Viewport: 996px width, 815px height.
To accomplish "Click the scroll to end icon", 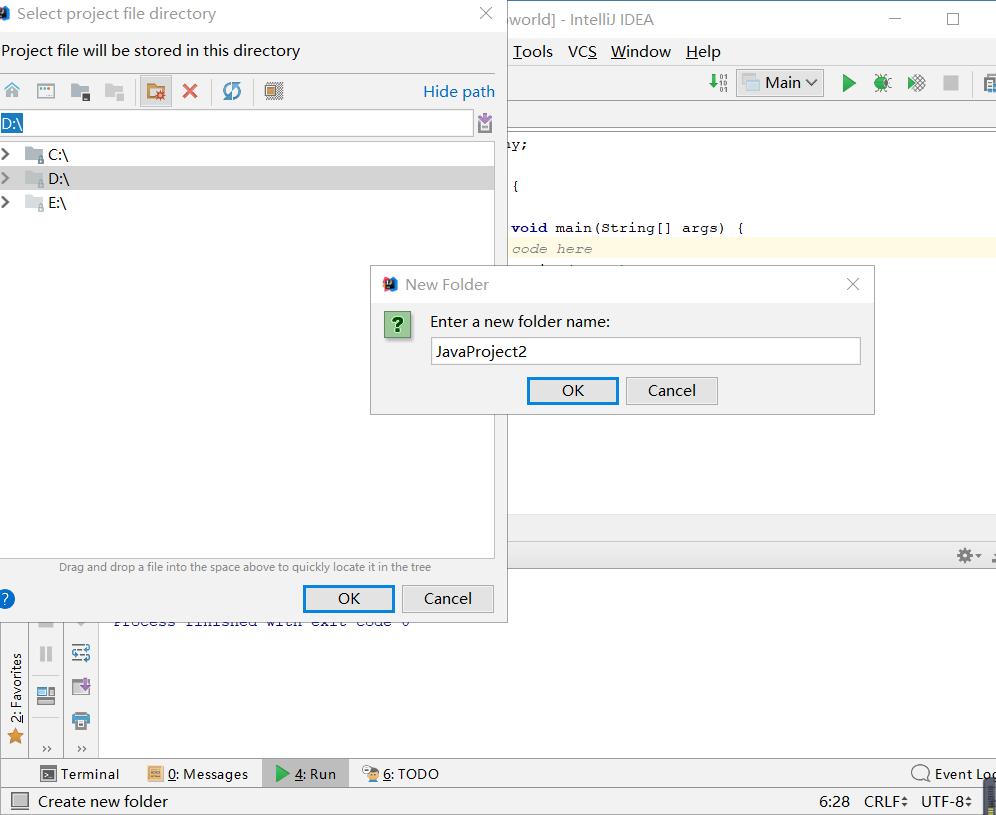I will (81, 686).
